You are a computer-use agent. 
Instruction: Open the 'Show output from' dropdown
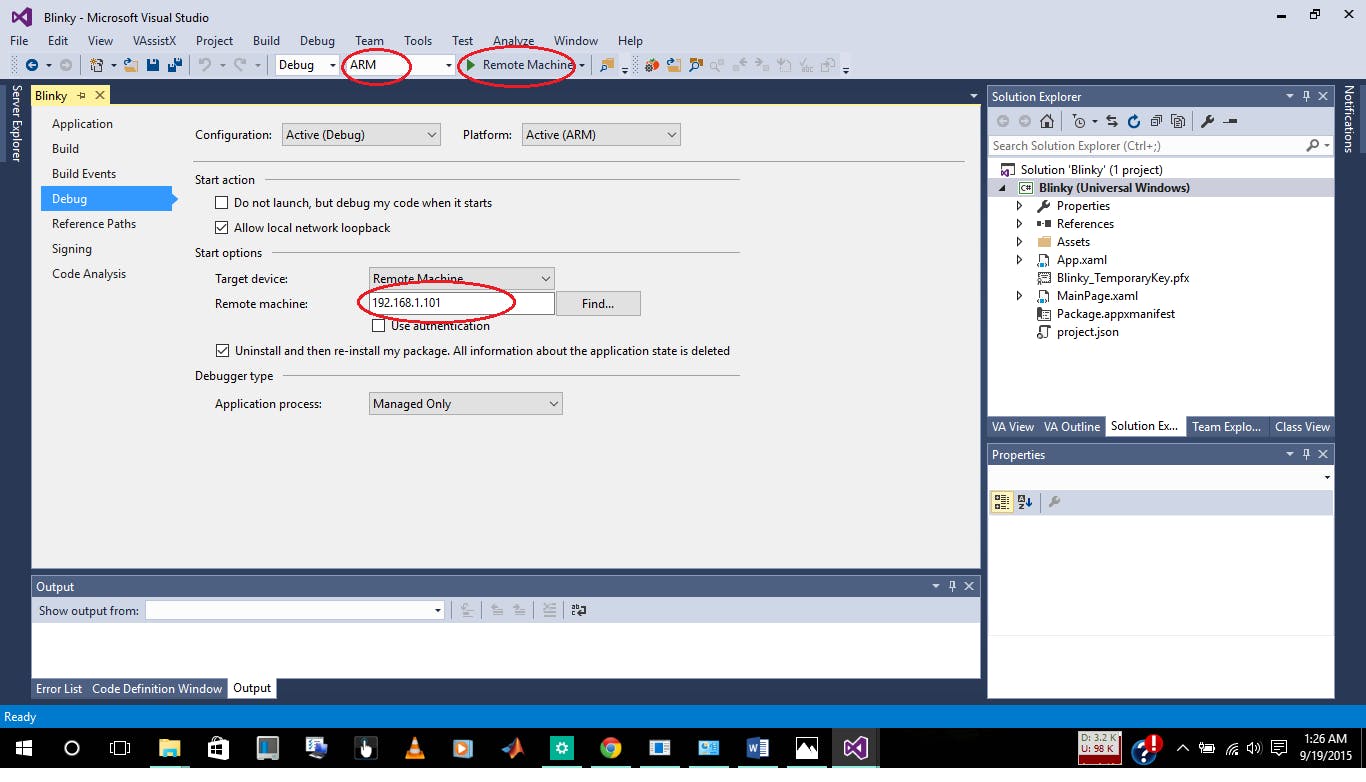pos(294,610)
